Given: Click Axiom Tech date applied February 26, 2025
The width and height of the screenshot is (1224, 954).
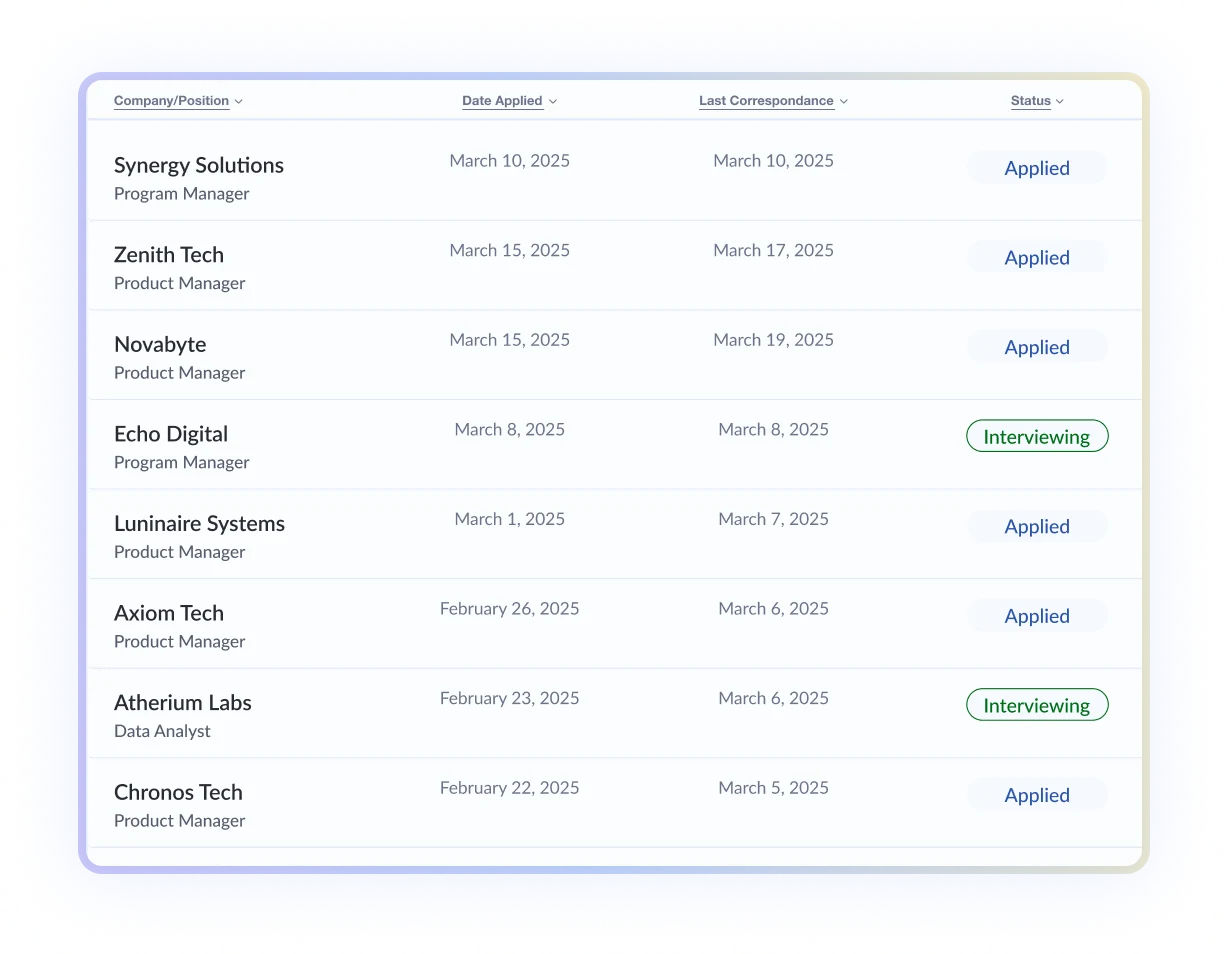Looking at the screenshot, I should [510, 609].
